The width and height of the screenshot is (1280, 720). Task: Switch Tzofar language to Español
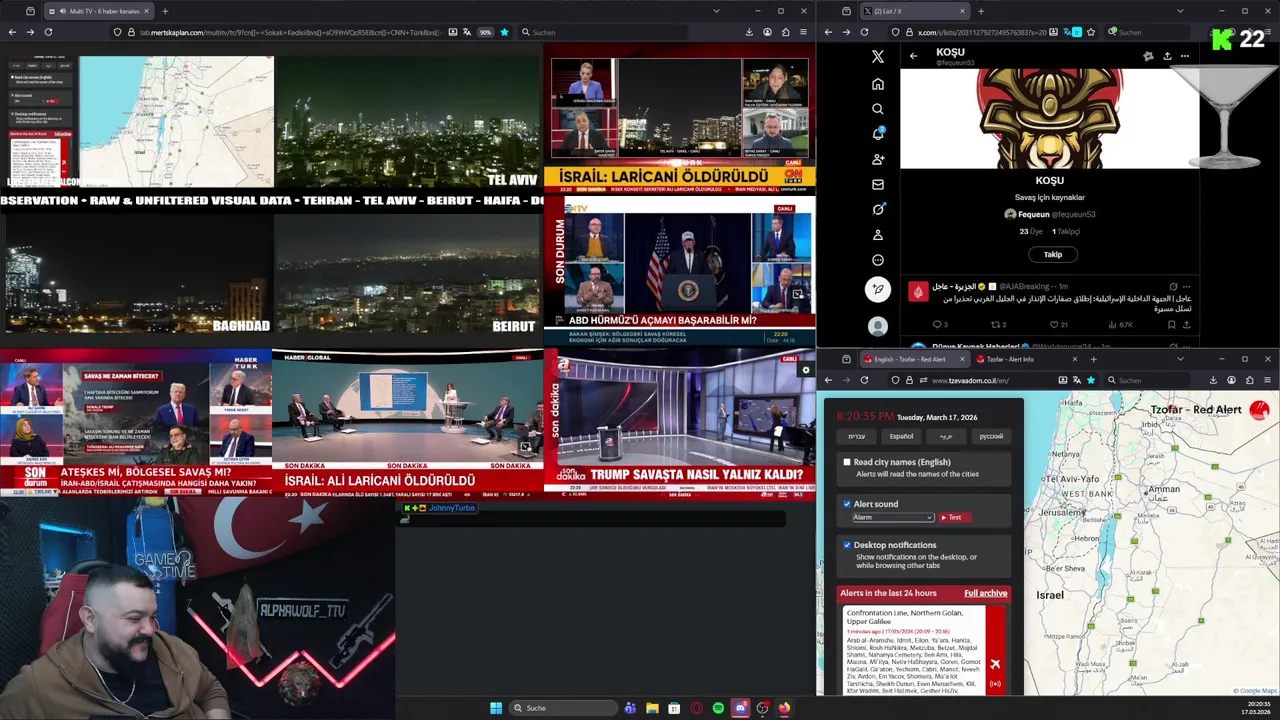(x=901, y=436)
